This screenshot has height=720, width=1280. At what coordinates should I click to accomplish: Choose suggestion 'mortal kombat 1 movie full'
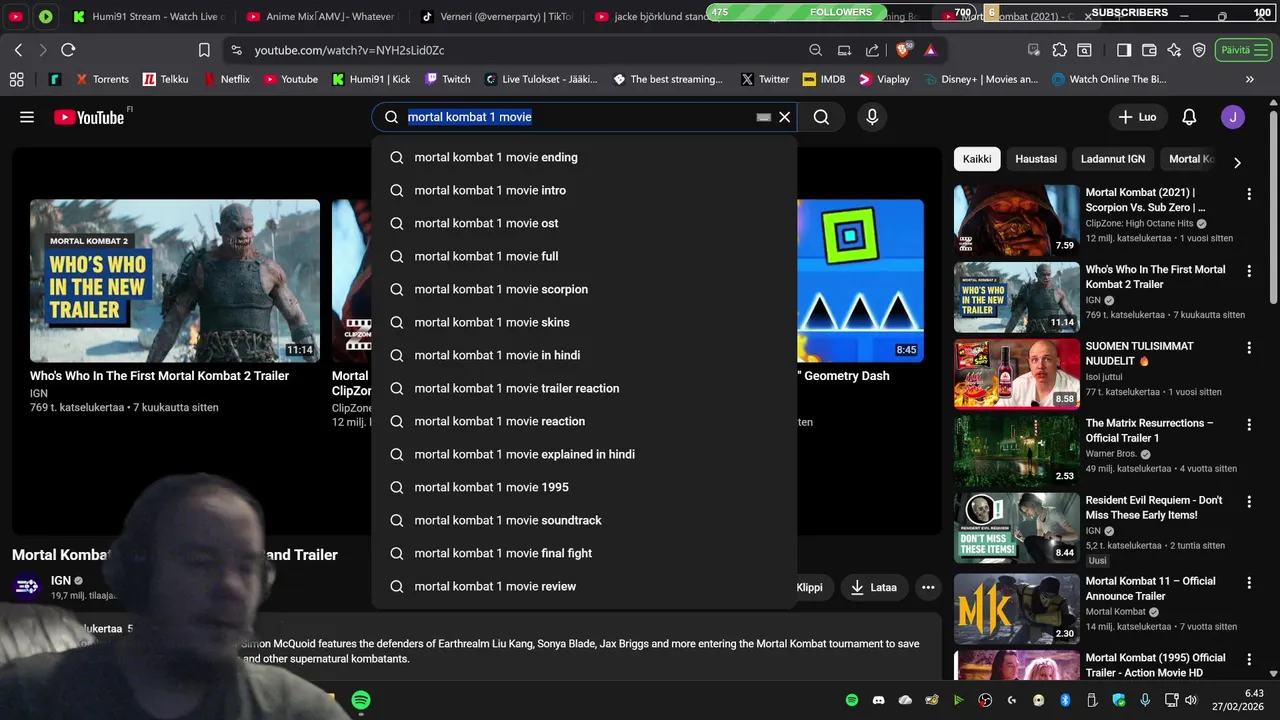tap(584, 256)
